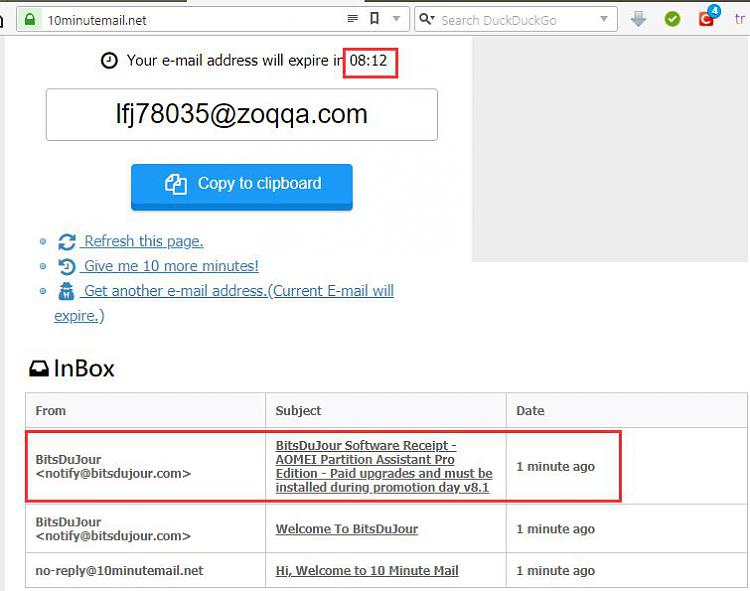
Task: Bookmark this page using bookmark icon
Action: tap(375, 19)
